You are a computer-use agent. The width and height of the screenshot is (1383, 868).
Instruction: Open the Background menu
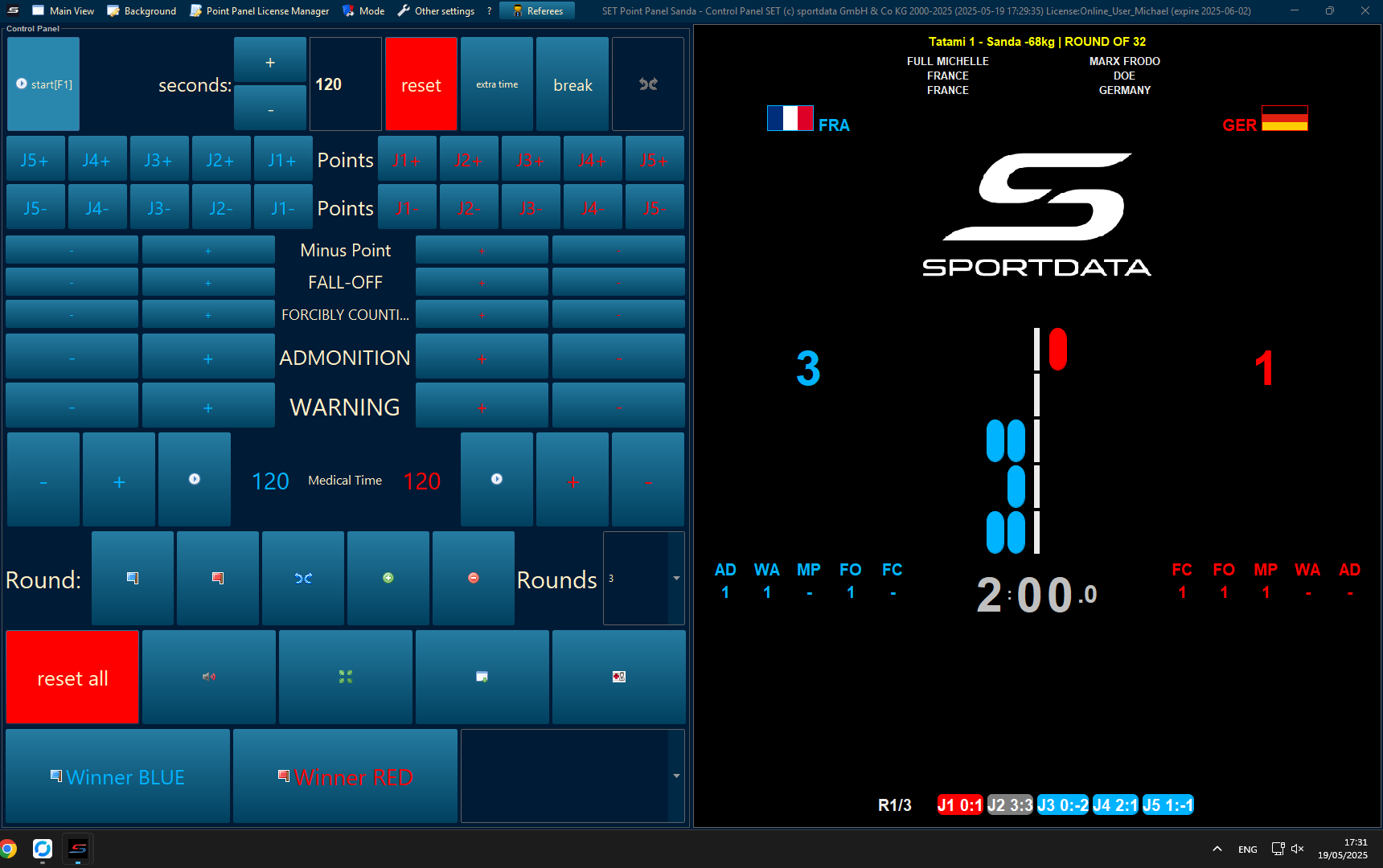click(x=142, y=10)
